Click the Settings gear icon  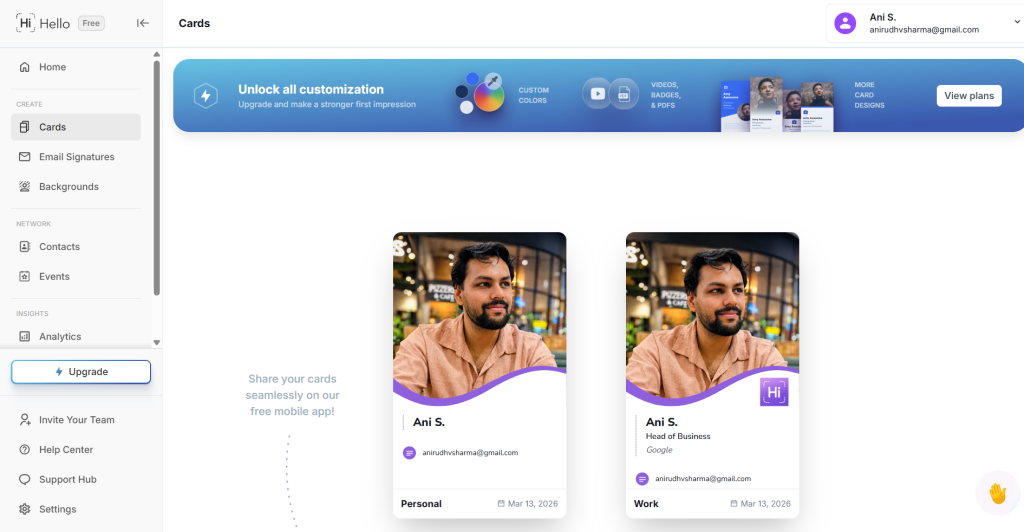click(25, 509)
